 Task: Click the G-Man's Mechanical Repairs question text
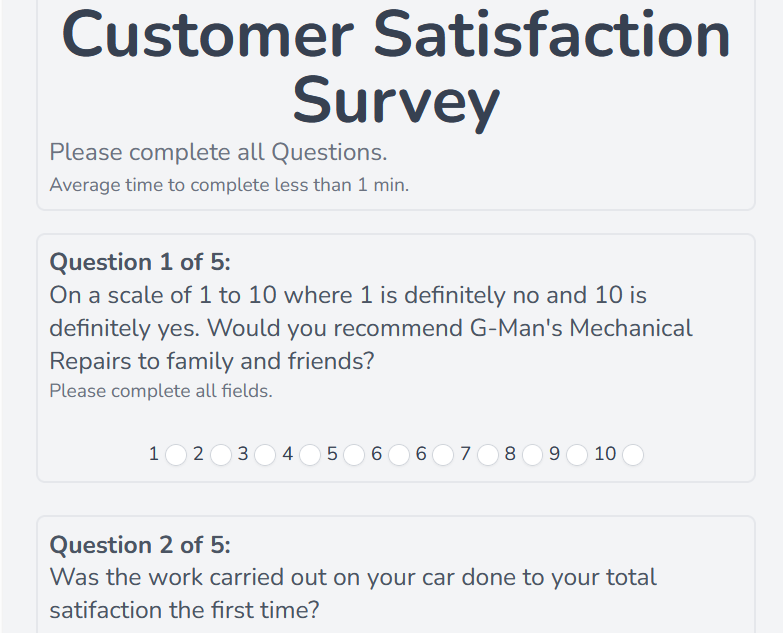click(x=371, y=328)
